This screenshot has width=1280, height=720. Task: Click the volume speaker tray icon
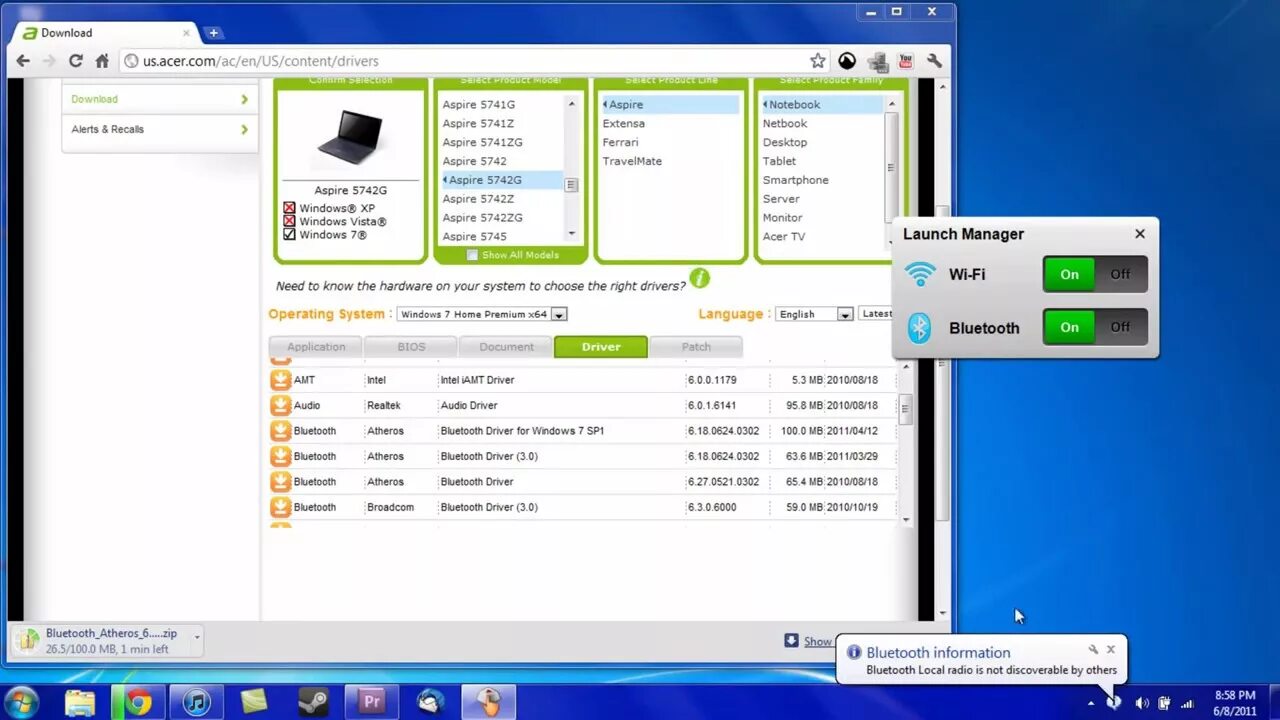pos(1141,703)
